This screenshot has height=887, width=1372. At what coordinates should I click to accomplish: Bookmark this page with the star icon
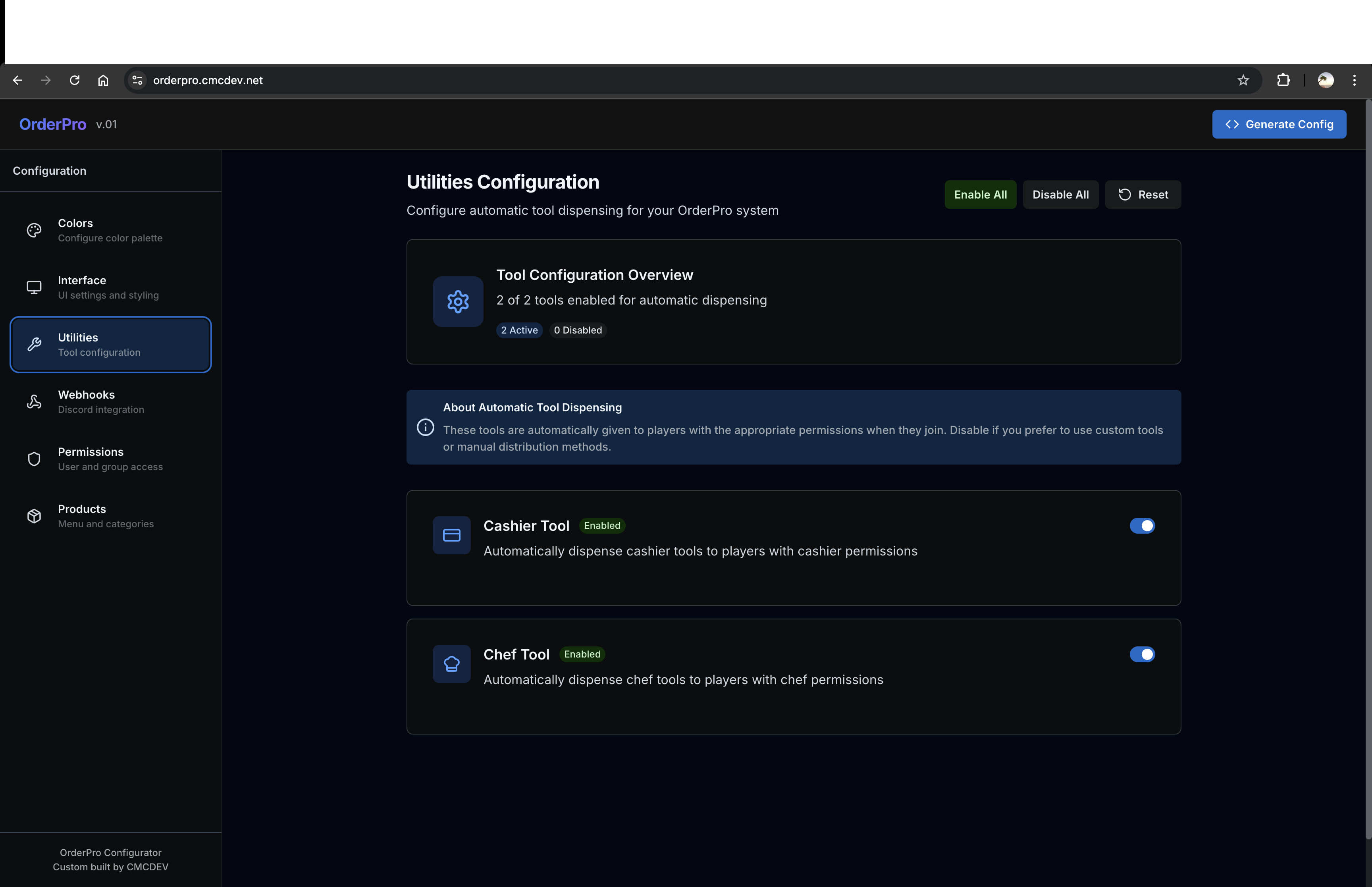pos(1243,80)
